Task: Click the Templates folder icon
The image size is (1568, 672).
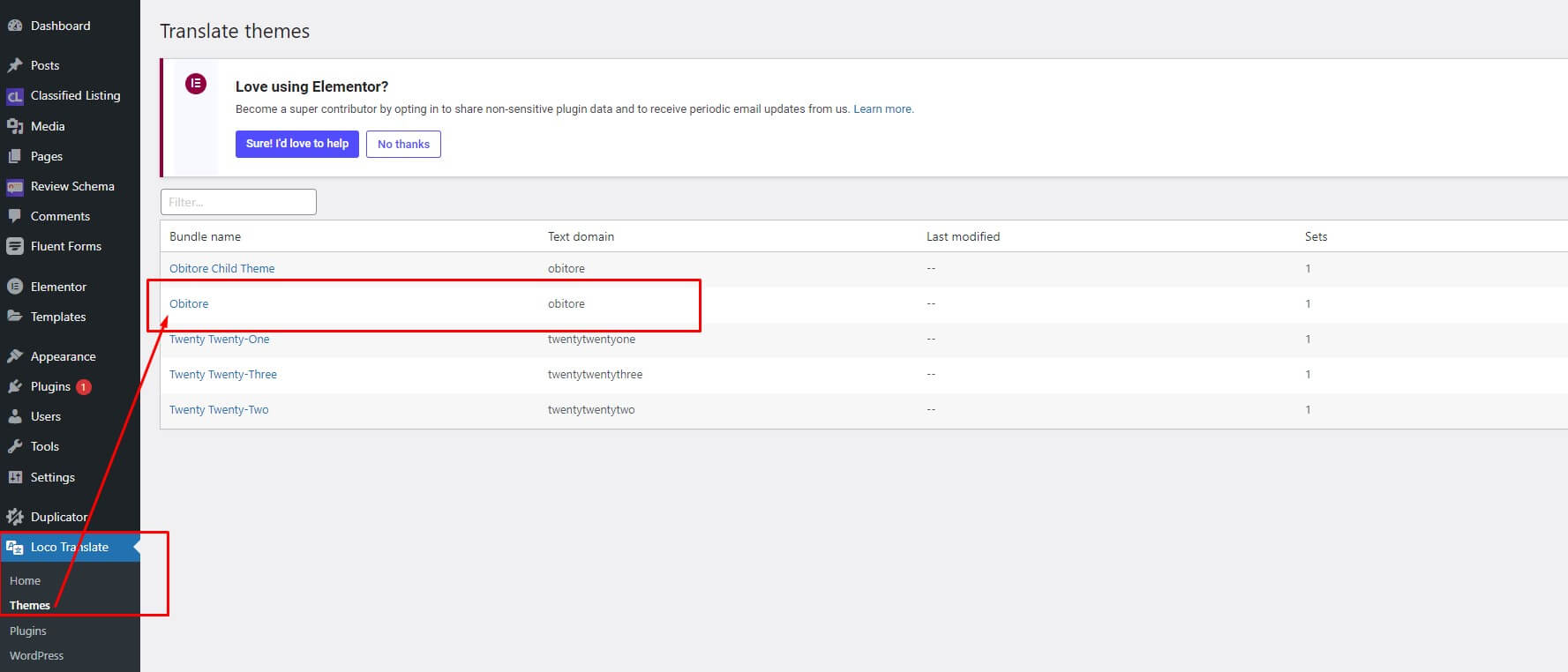Action: [x=15, y=317]
